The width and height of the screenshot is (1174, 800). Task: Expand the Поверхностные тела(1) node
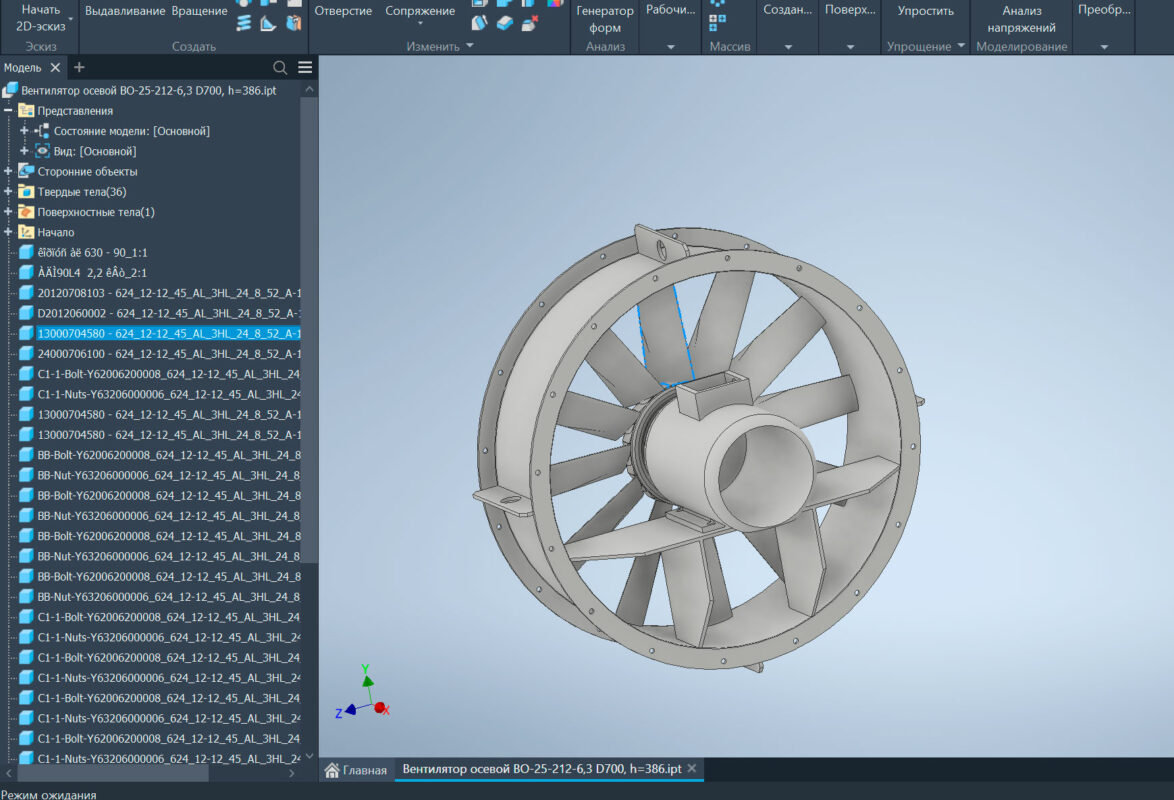[x=8, y=212]
